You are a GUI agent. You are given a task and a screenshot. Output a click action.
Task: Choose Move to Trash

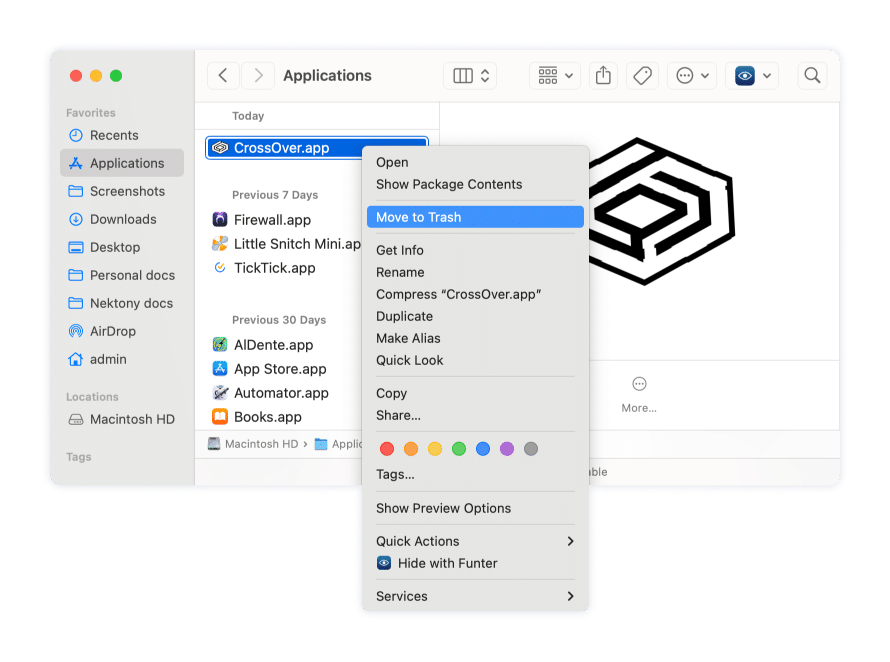click(x=475, y=217)
